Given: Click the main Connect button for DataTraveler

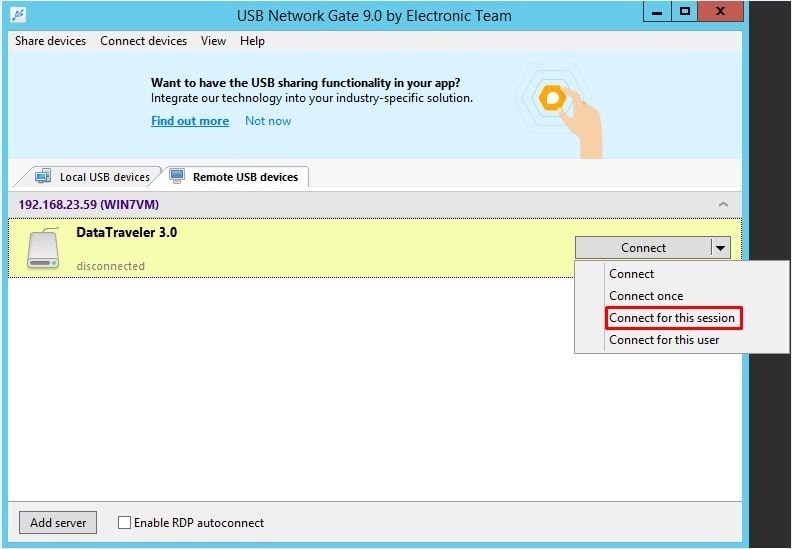Looking at the screenshot, I should pos(643,248).
